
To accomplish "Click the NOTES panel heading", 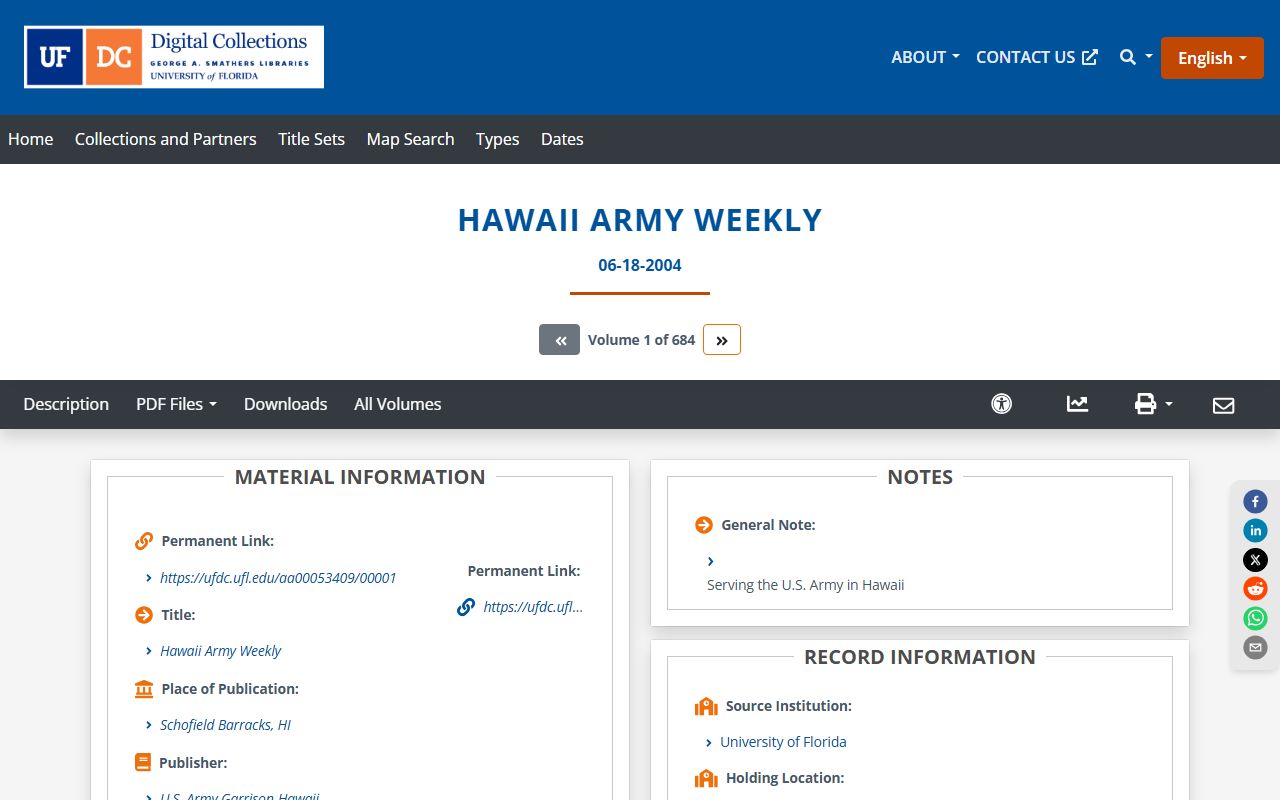I will [x=920, y=477].
